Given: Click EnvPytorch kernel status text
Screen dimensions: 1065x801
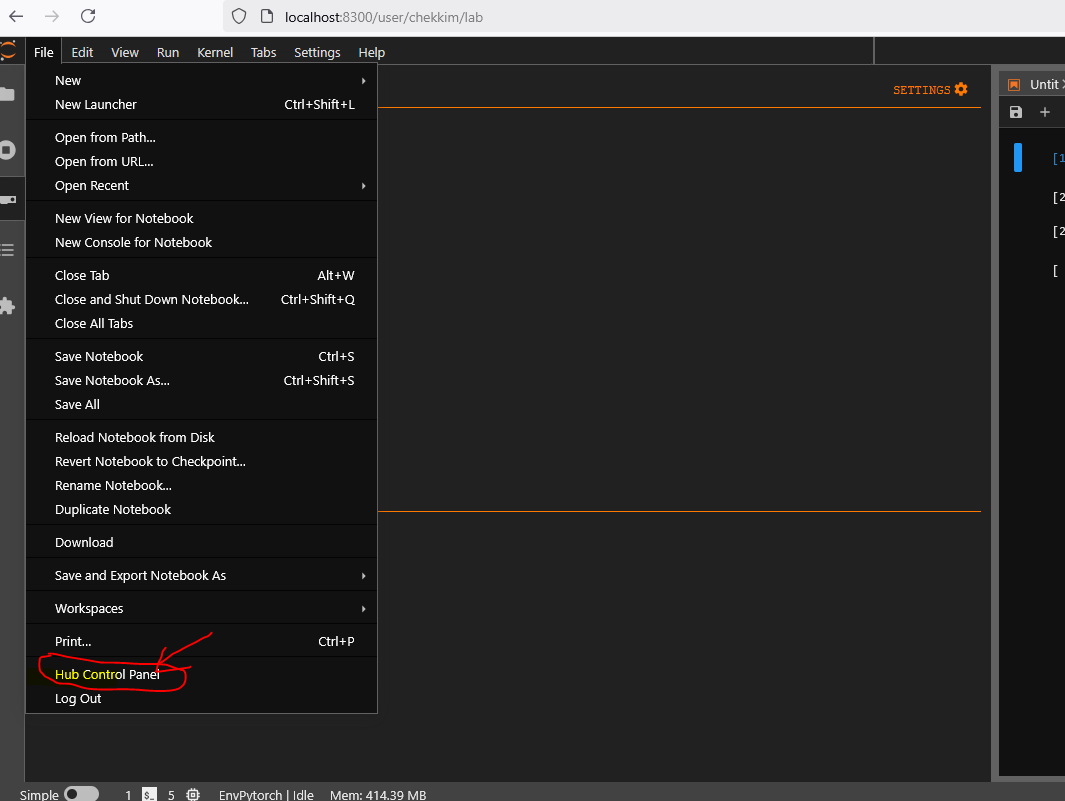Looking at the screenshot, I should tap(266, 795).
